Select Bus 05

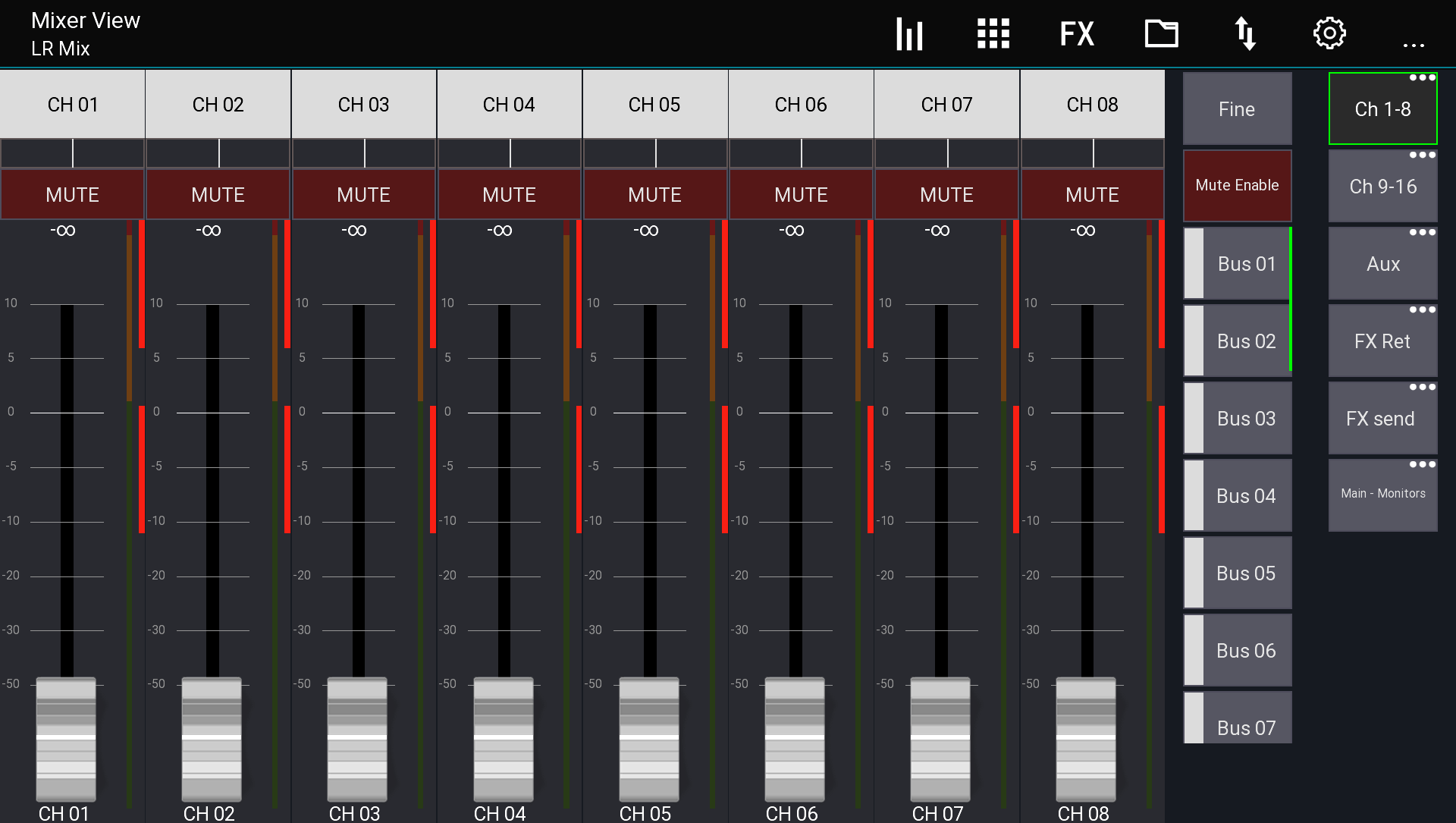1244,573
